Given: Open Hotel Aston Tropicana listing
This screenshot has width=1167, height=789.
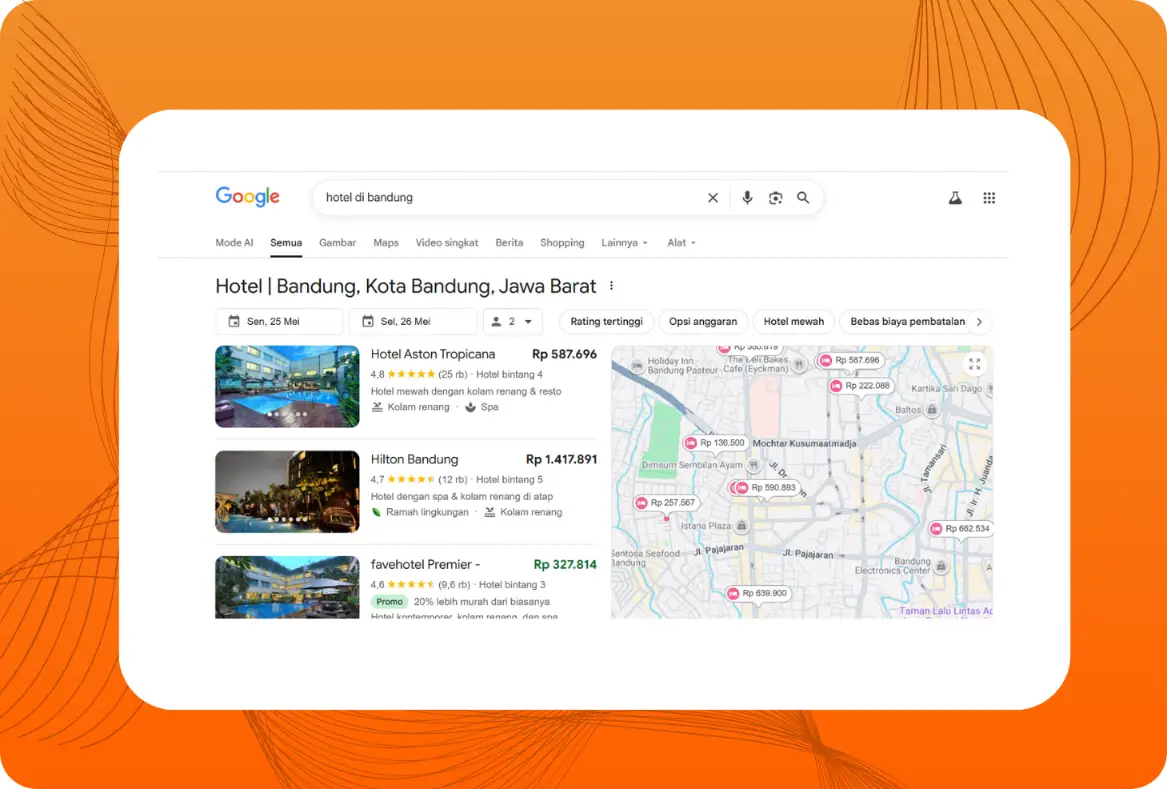Looking at the screenshot, I should (432, 354).
